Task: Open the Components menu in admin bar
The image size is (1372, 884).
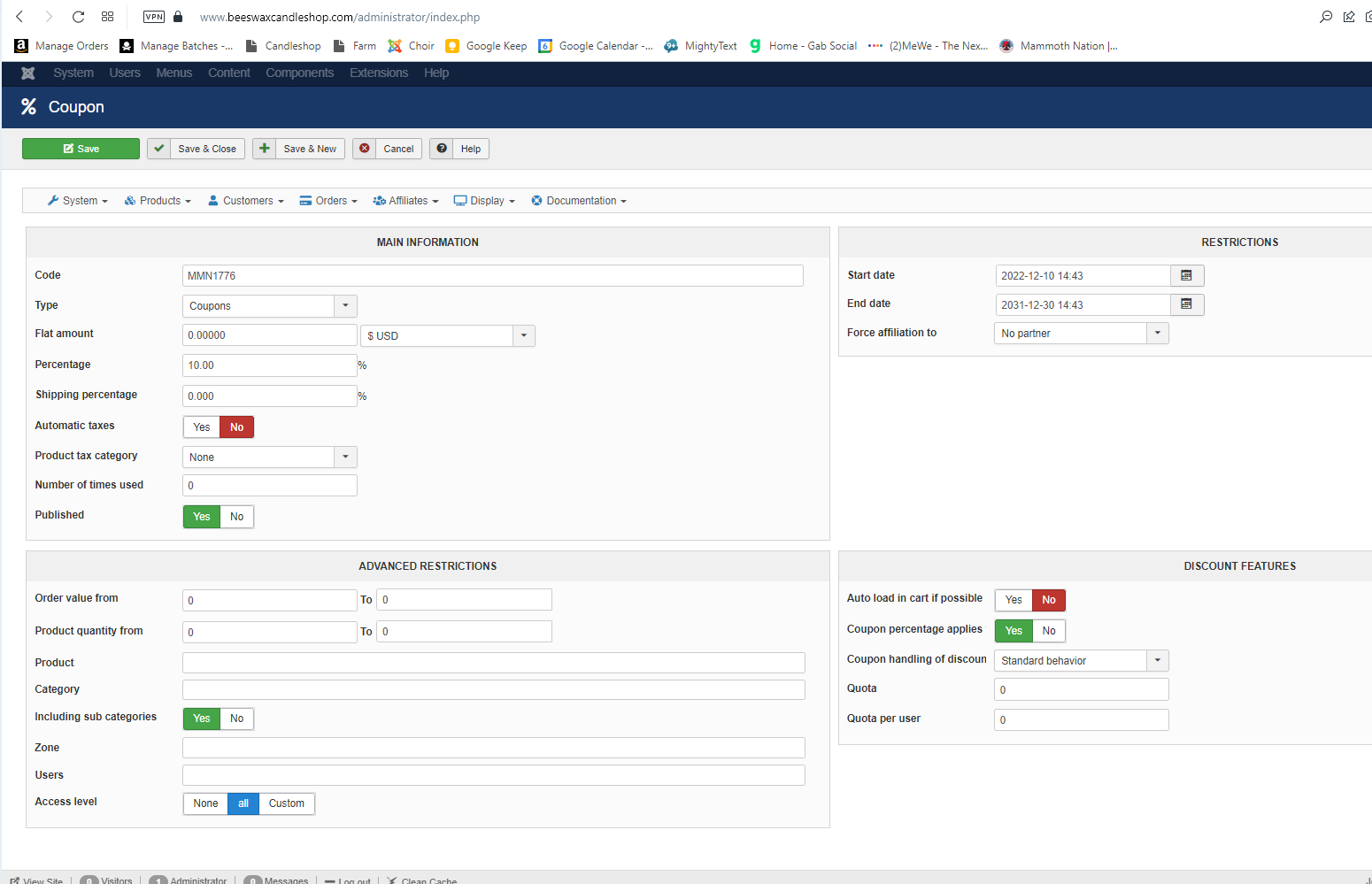Action: [x=299, y=73]
